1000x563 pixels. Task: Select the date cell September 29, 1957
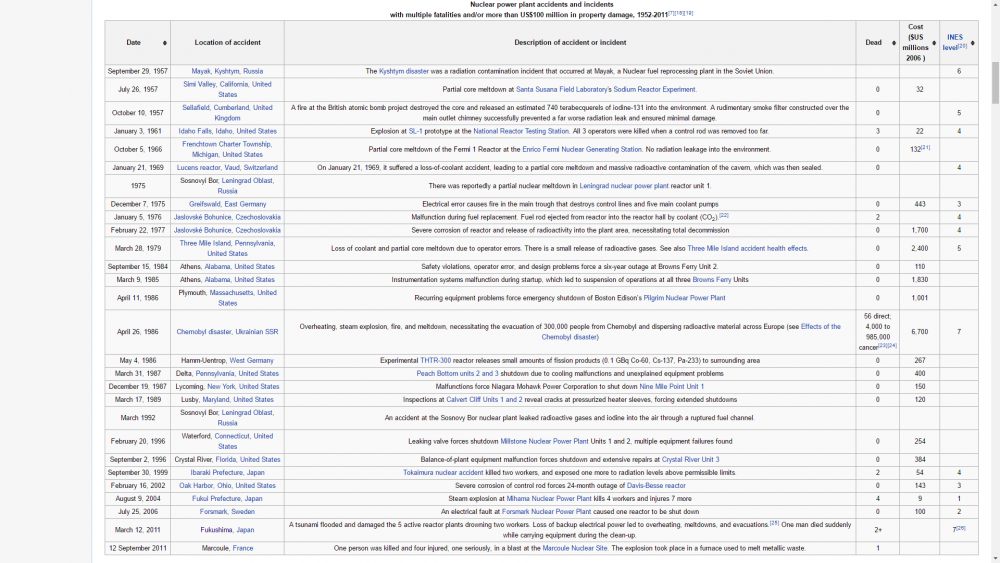[138, 71]
